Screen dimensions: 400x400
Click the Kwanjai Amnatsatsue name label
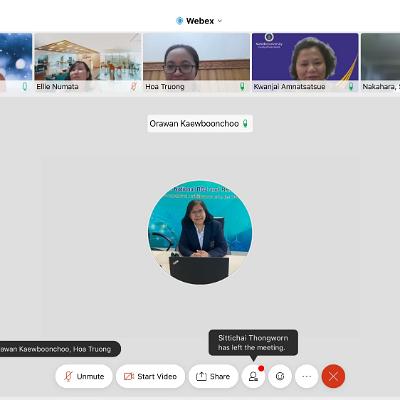click(289, 87)
